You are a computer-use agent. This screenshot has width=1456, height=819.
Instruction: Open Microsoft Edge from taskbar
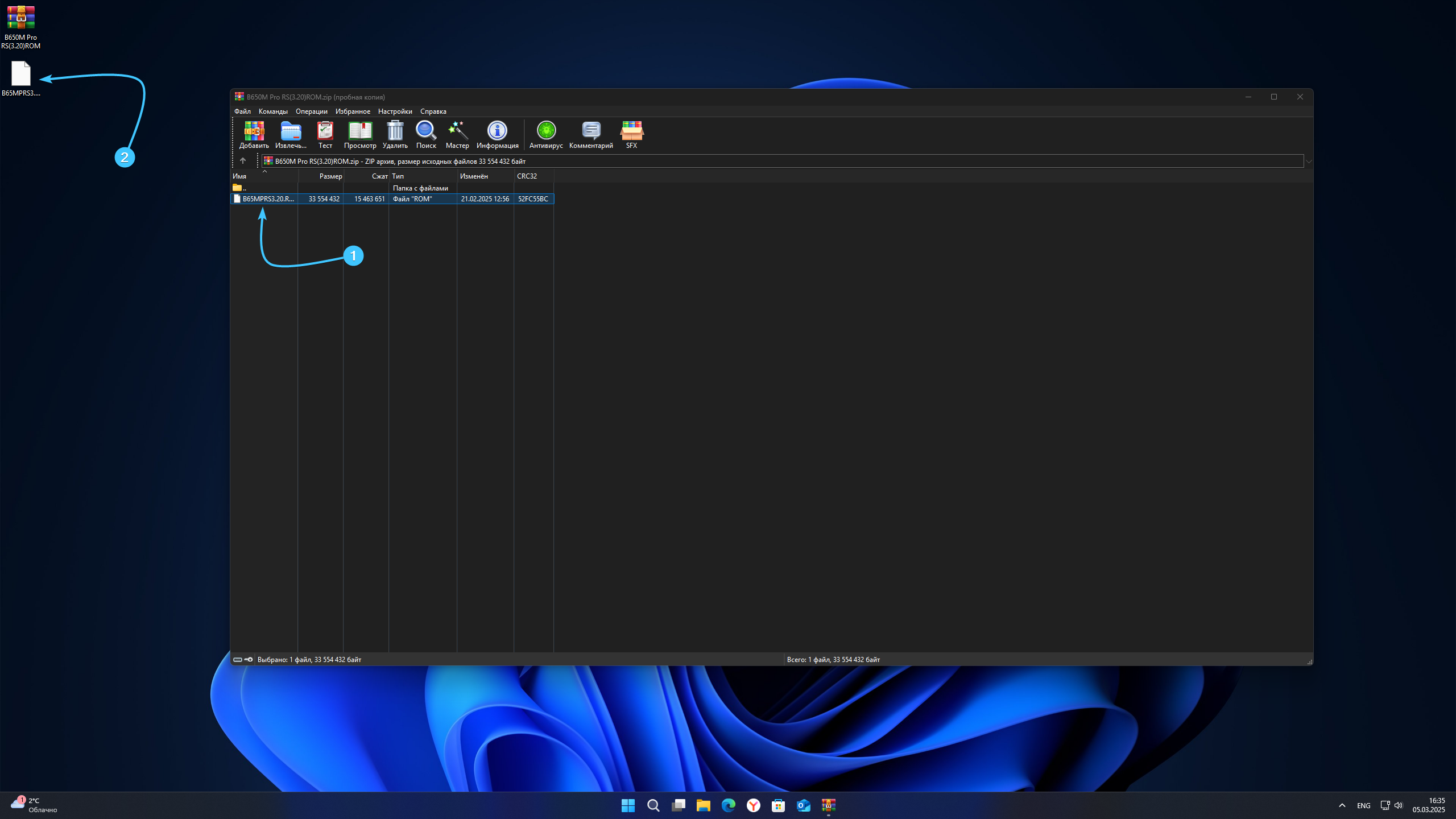pos(728,805)
